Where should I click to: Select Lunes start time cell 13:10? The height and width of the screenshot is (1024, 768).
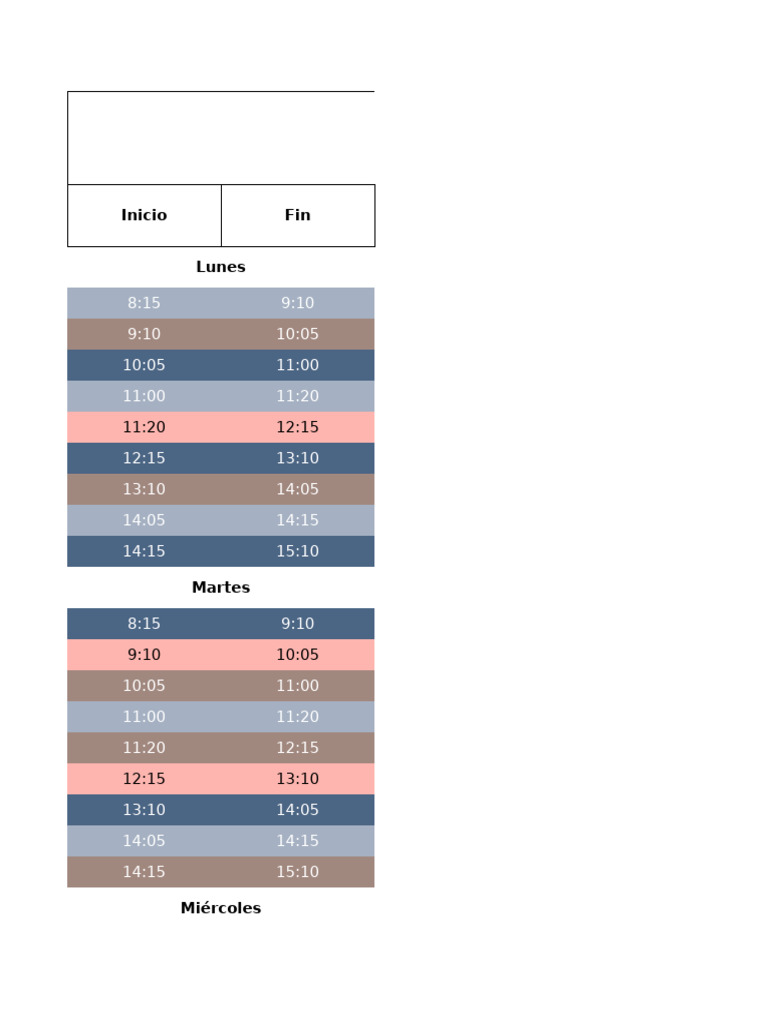click(x=144, y=489)
